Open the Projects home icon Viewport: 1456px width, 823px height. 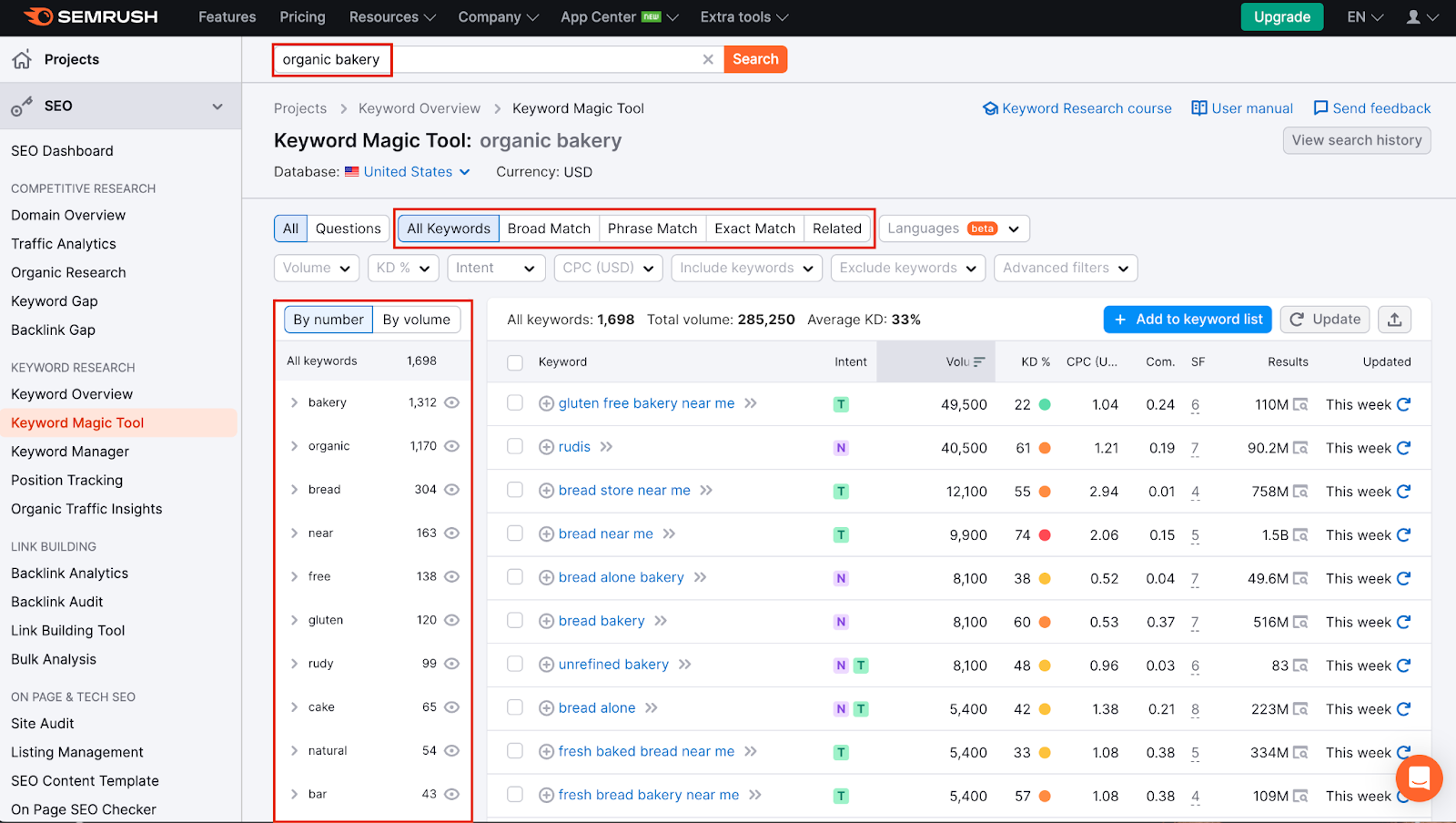tap(22, 59)
